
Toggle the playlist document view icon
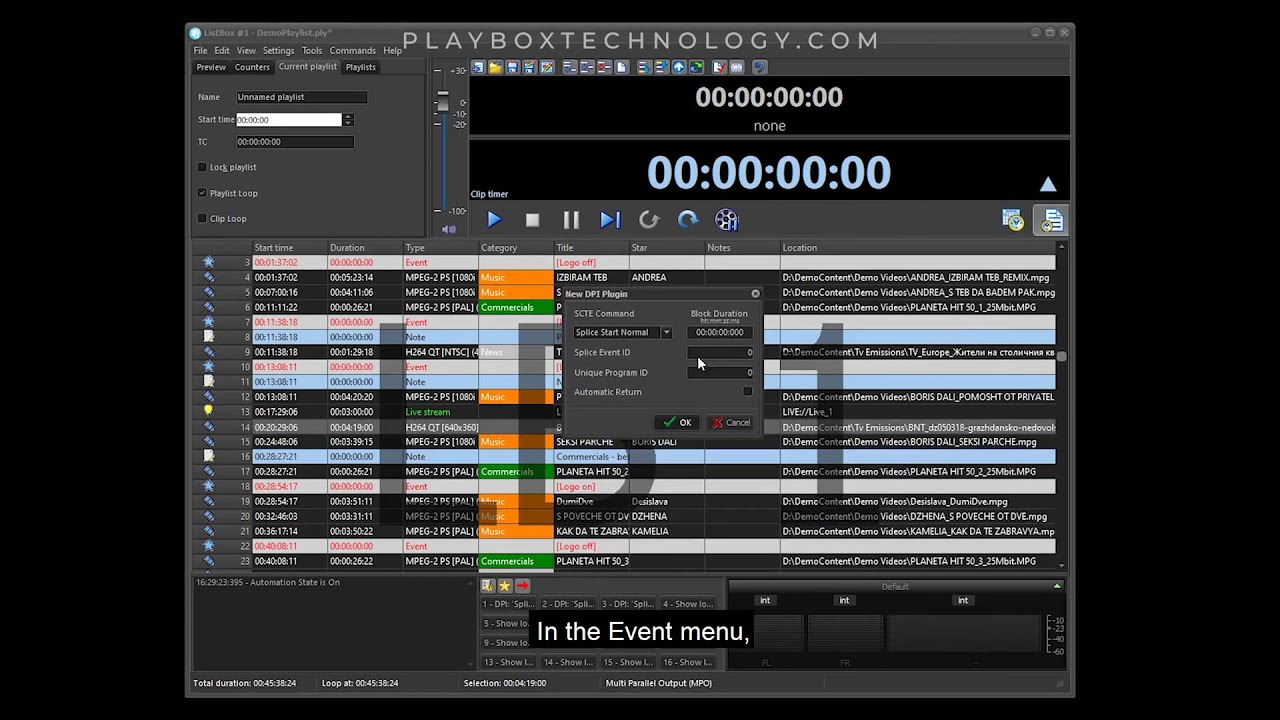point(1052,220)
